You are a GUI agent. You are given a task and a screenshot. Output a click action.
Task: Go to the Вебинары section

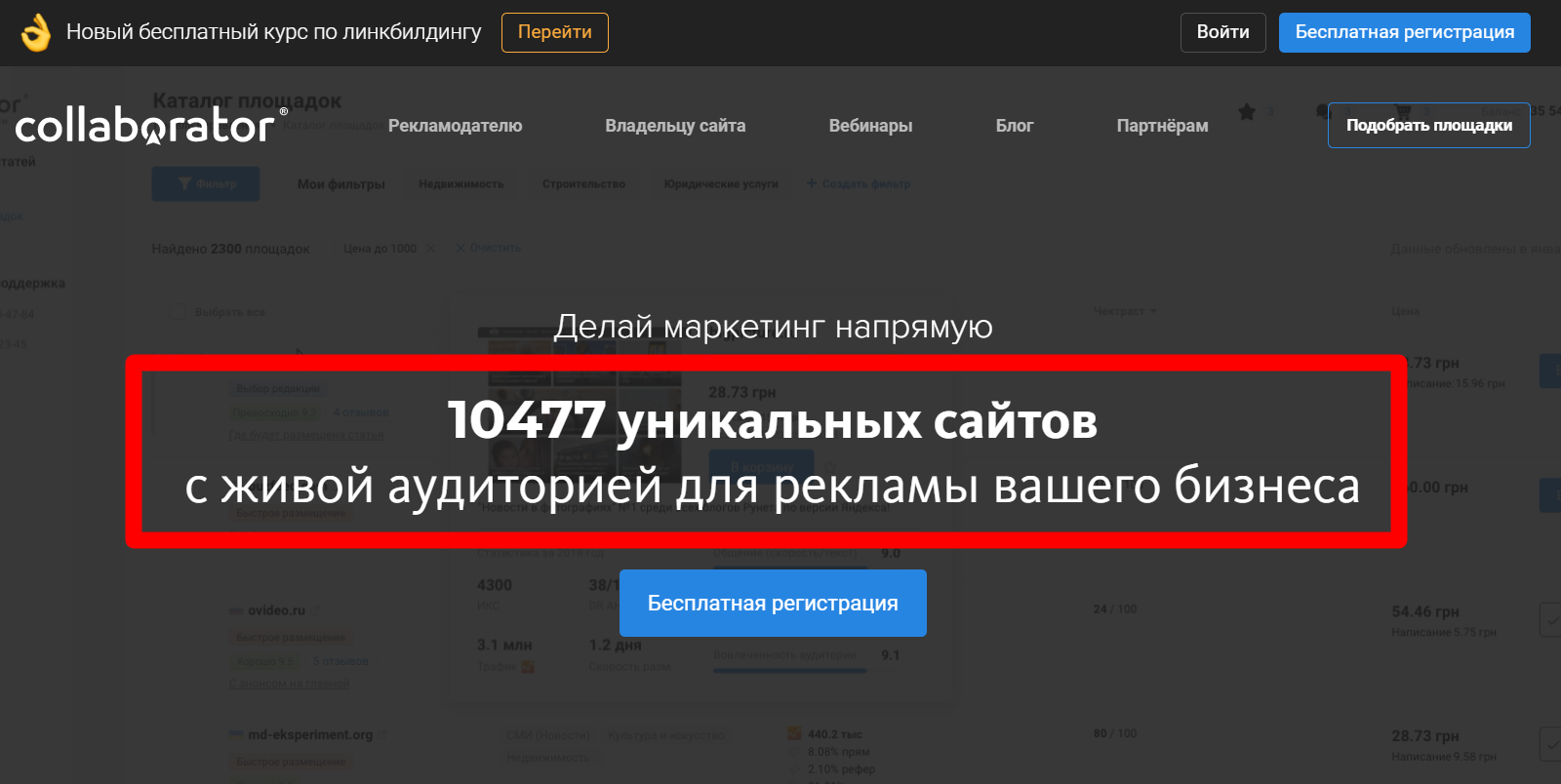(x=870, y=126)
